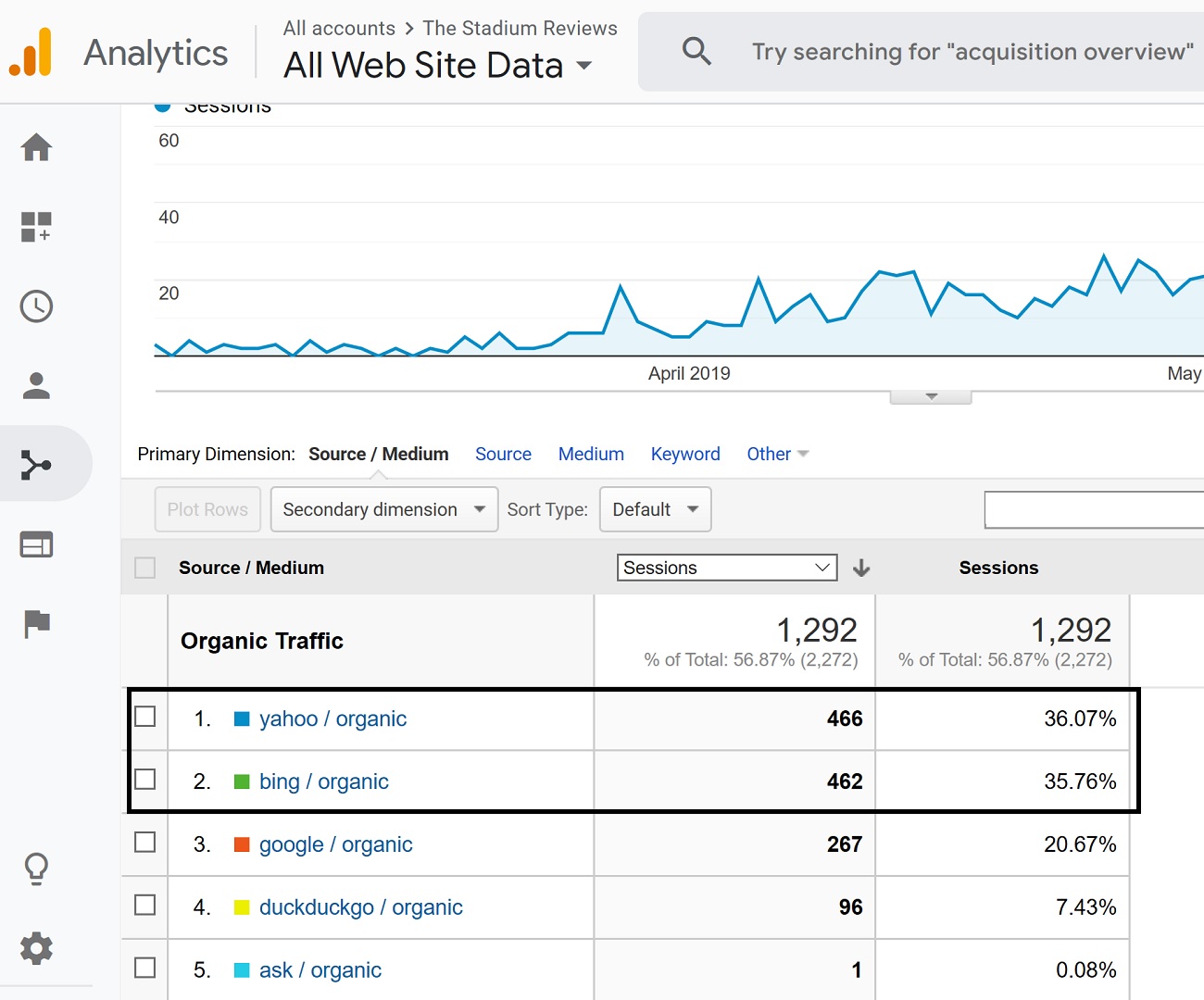The height and width of the screenshot is (1000, 1204).
Task: Click the 466 sessions value for yahoo
Action: 845,719
